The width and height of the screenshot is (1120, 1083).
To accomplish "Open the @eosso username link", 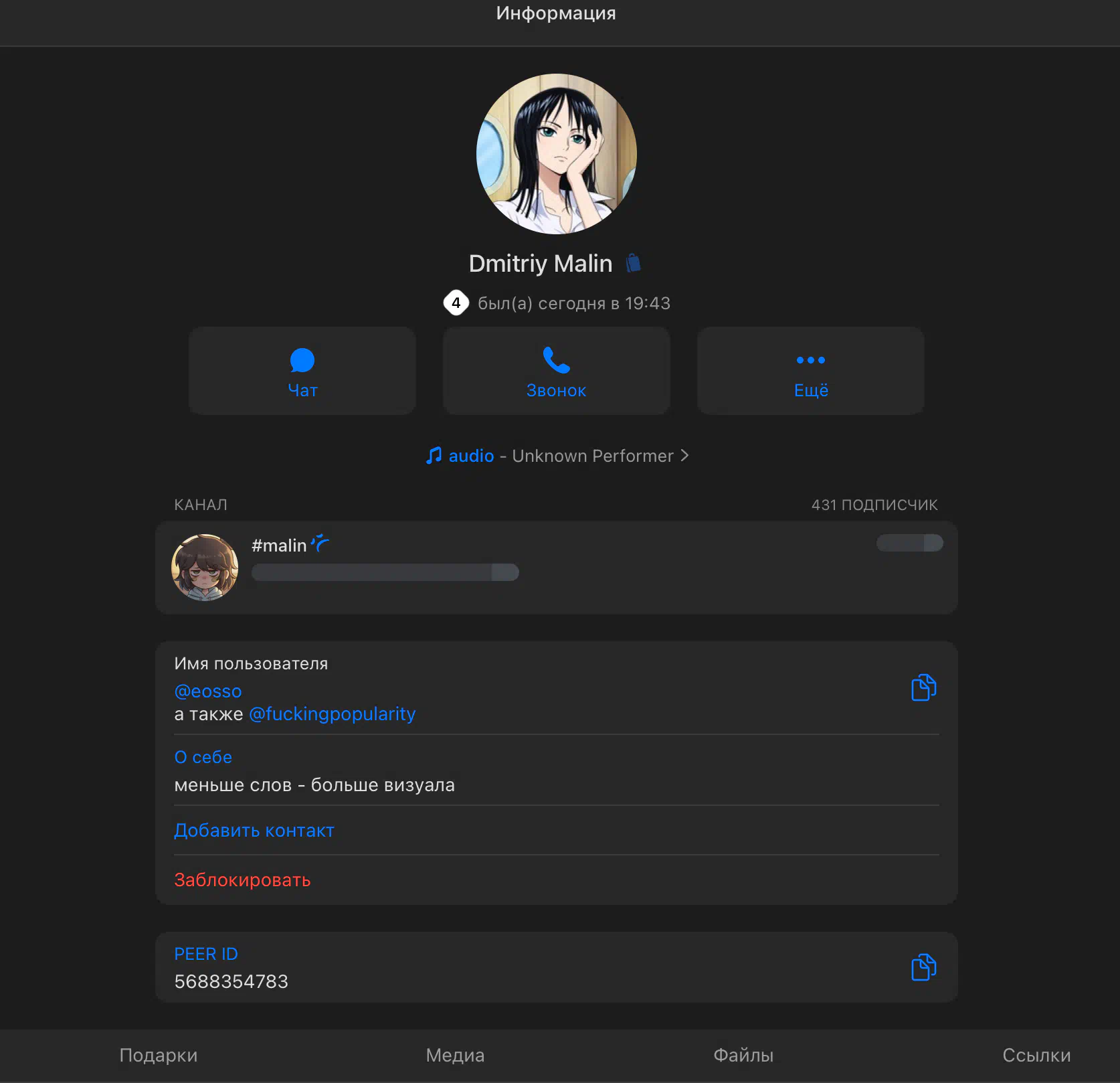I will pos(208,691).
